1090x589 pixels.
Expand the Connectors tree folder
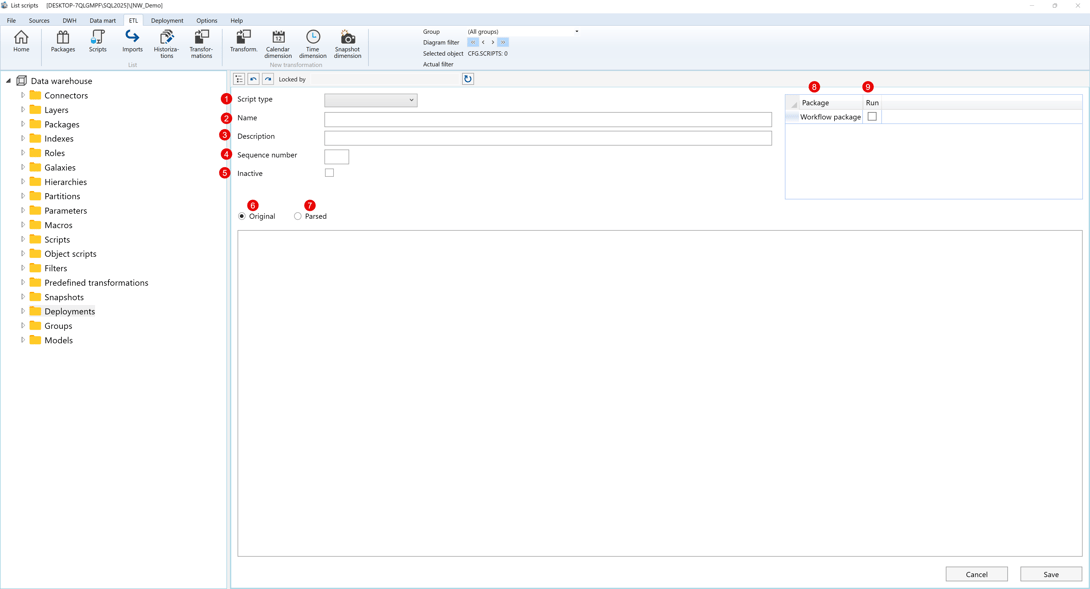[23, 96]
